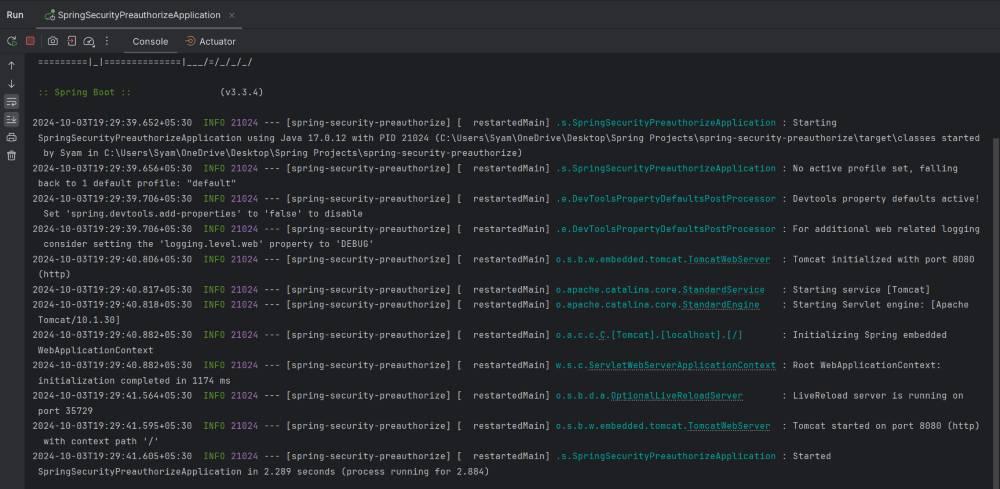Screen dimensions: 1000x489
Task: Click timestamp 2024-10-03T19:29:41.605+05:30
Action: pos(112,456)
